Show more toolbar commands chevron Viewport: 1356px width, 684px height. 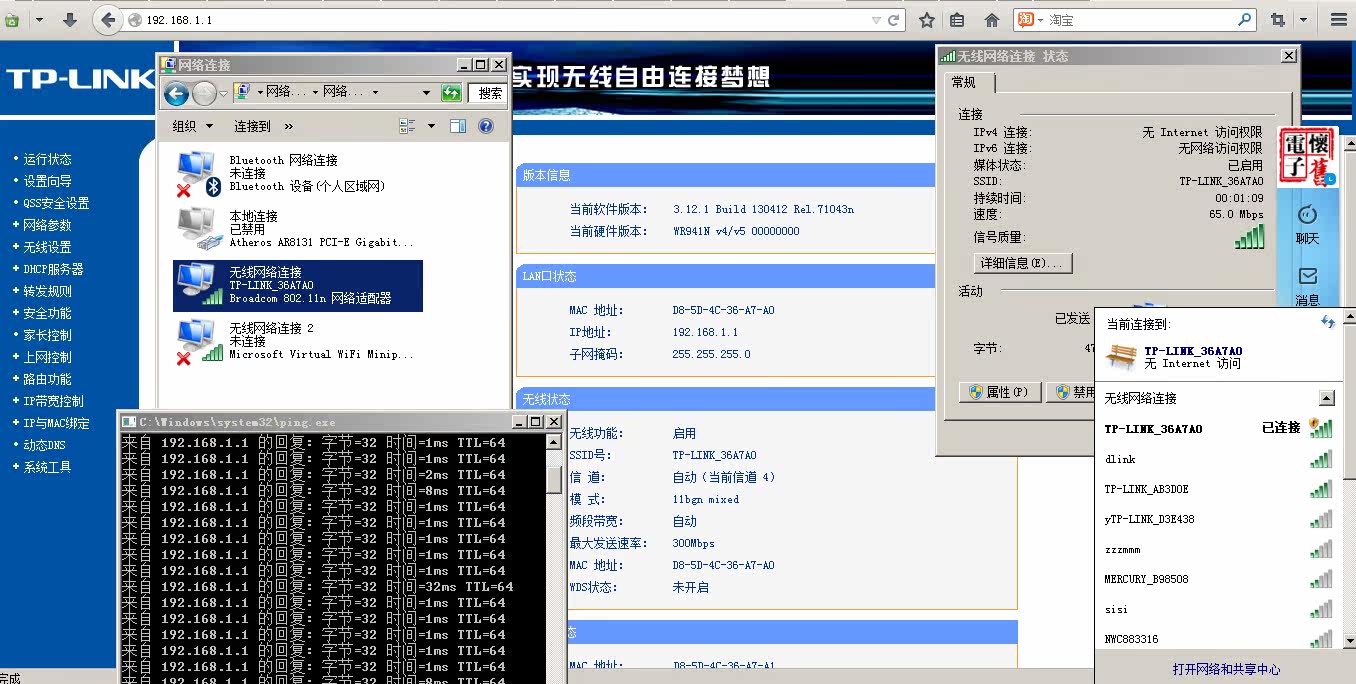pyautogui.click(x=289, y=126)
